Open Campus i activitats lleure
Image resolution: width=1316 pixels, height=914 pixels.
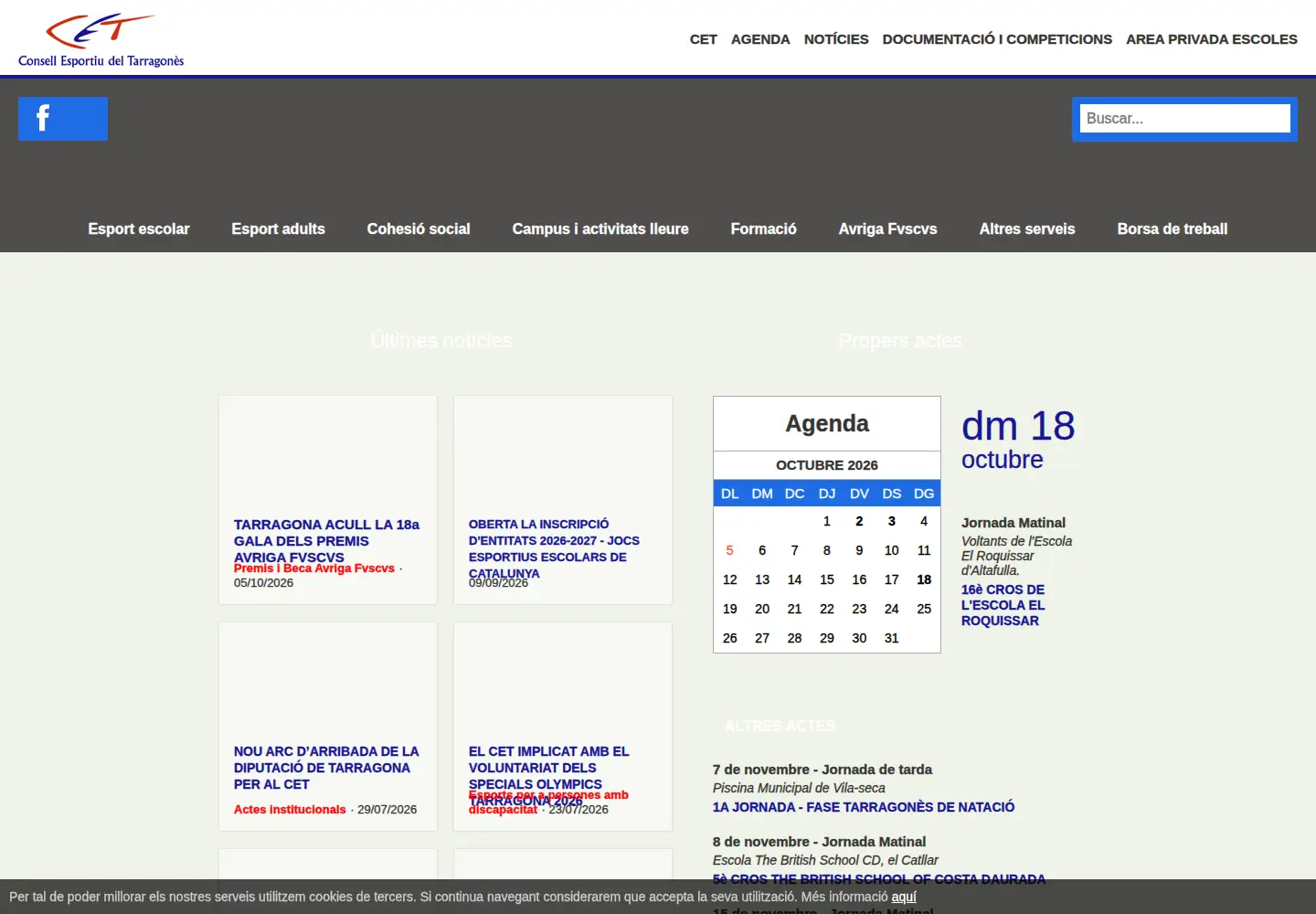click(600, 228)
